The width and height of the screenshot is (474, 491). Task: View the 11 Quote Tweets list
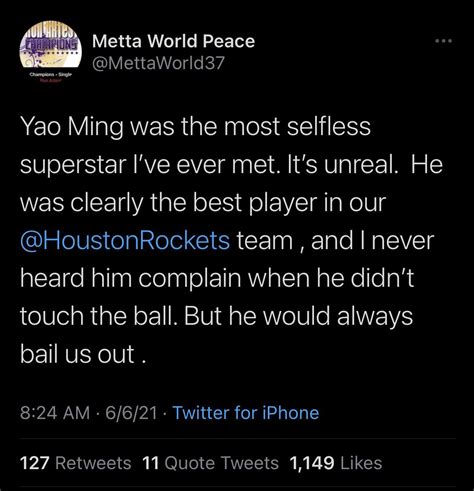pos(210,463)
